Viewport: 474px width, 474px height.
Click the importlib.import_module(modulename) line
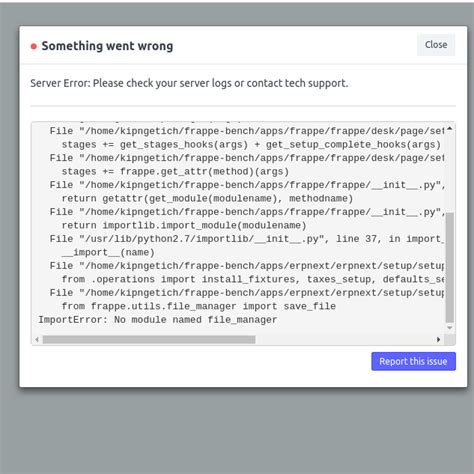tap(184, 225)
